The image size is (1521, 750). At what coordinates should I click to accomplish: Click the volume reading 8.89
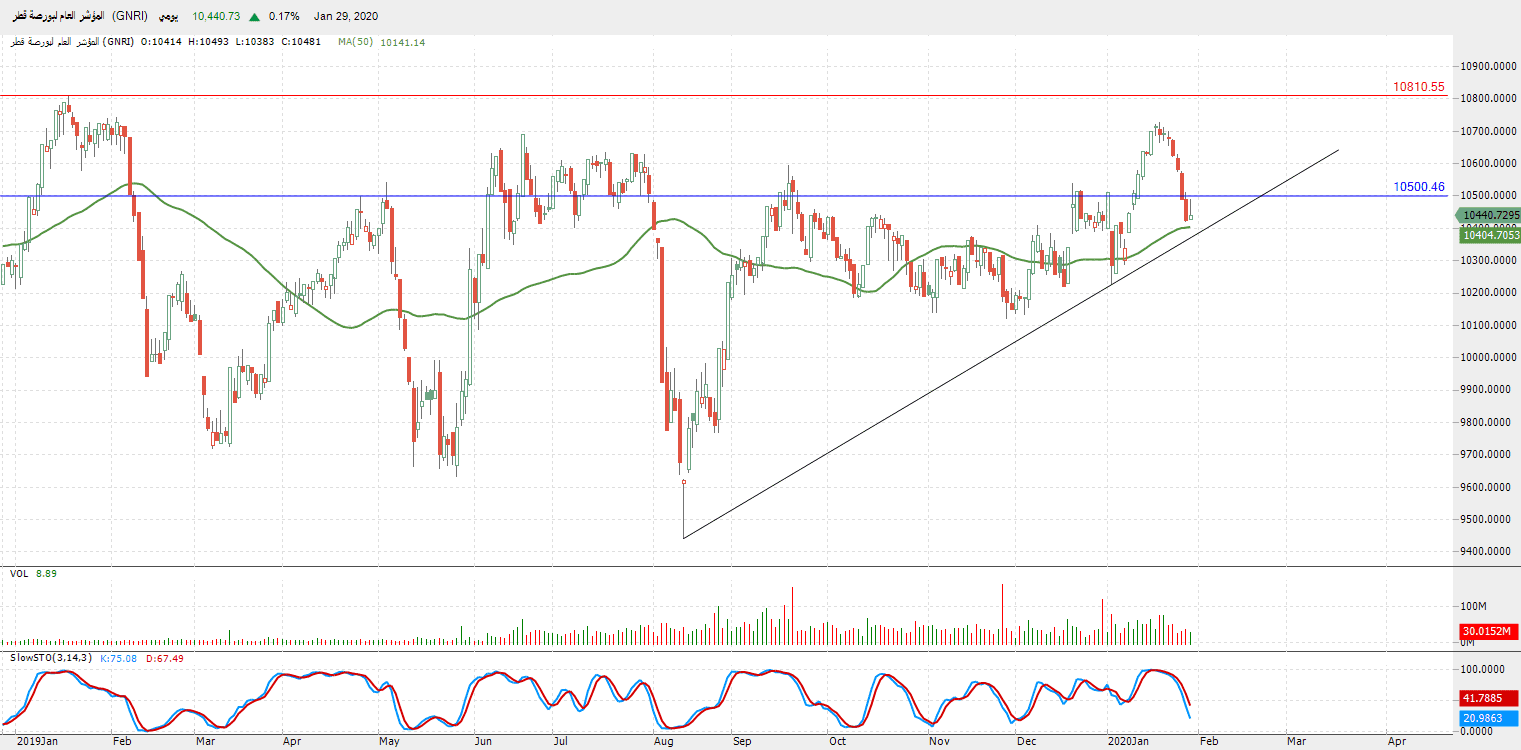point(46,574)
